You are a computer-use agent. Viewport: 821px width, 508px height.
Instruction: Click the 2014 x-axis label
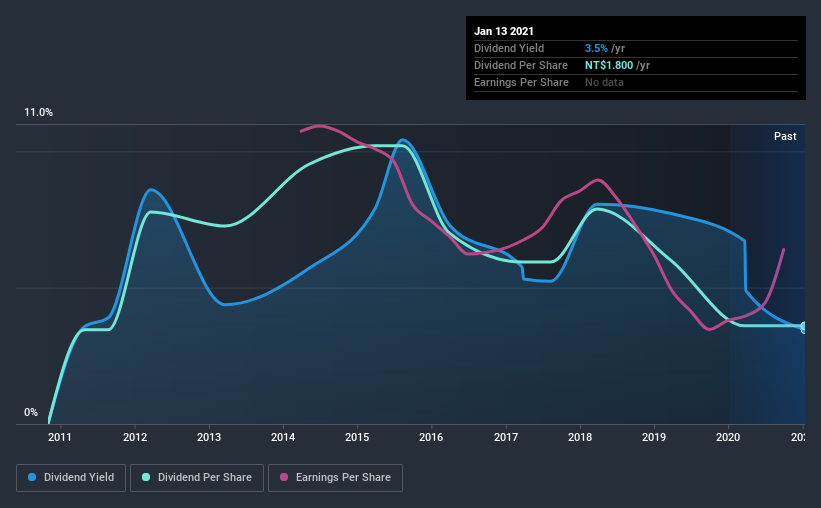[283, 437]
